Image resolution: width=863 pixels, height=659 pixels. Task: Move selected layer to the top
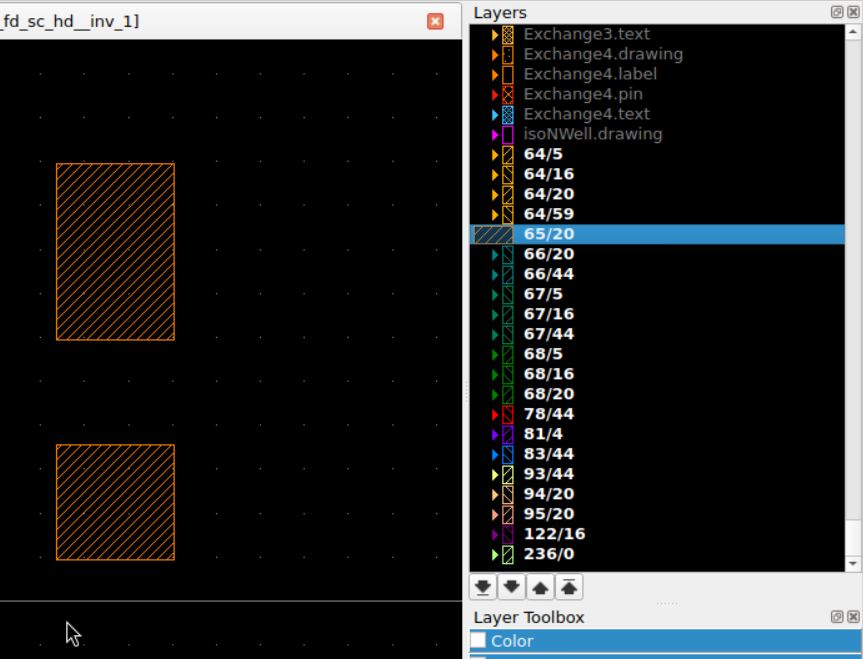(x=567, y=587)
